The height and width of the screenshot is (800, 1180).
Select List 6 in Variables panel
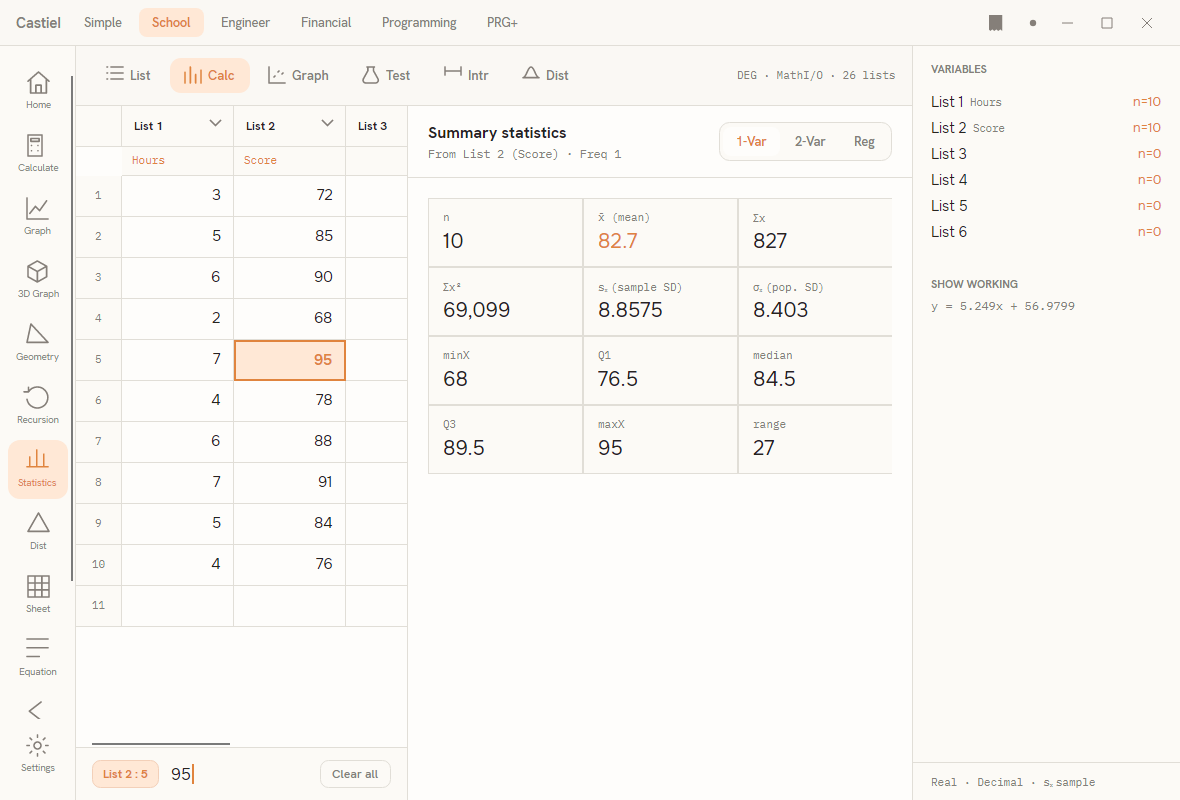(x=1046, y=232)
